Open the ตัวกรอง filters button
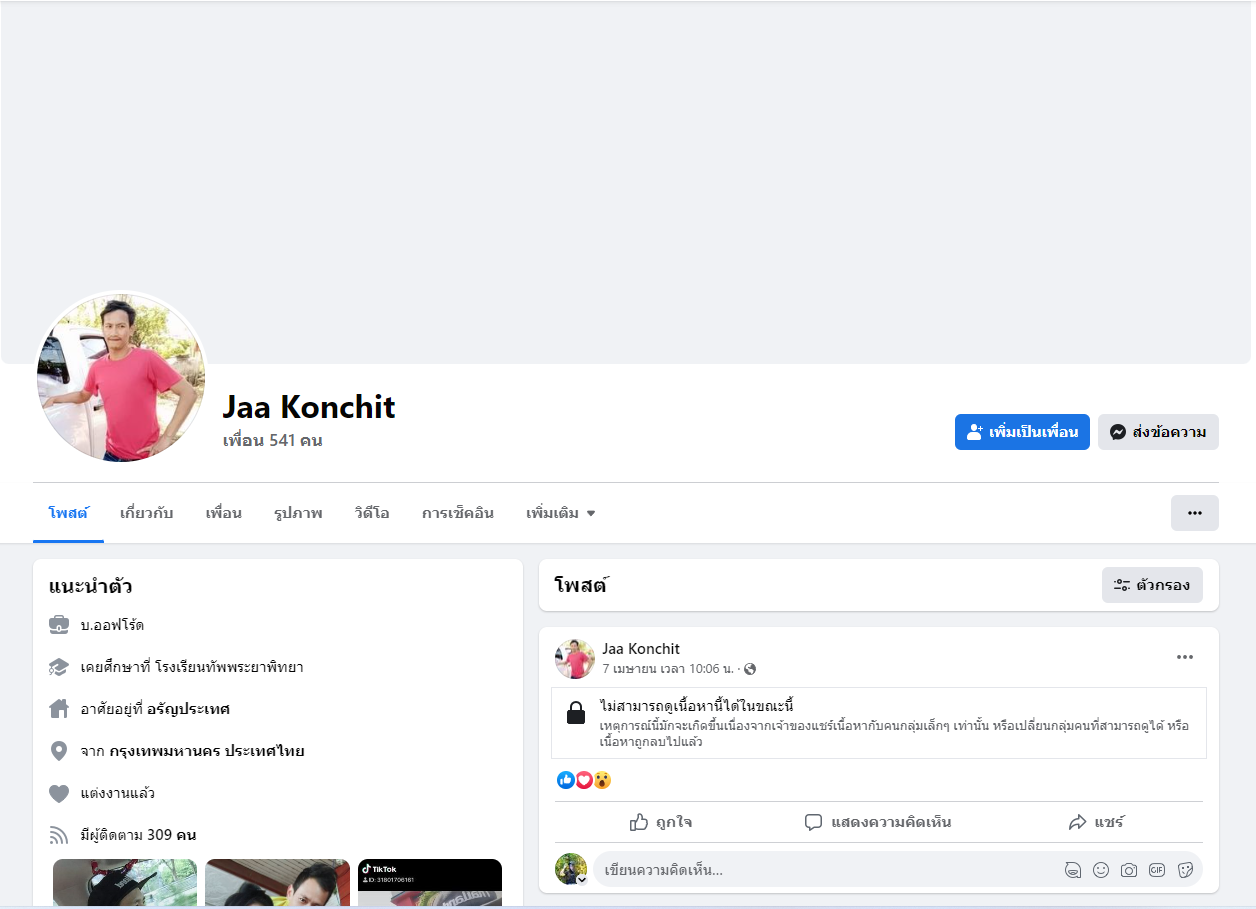 [x=1152, y=585]
